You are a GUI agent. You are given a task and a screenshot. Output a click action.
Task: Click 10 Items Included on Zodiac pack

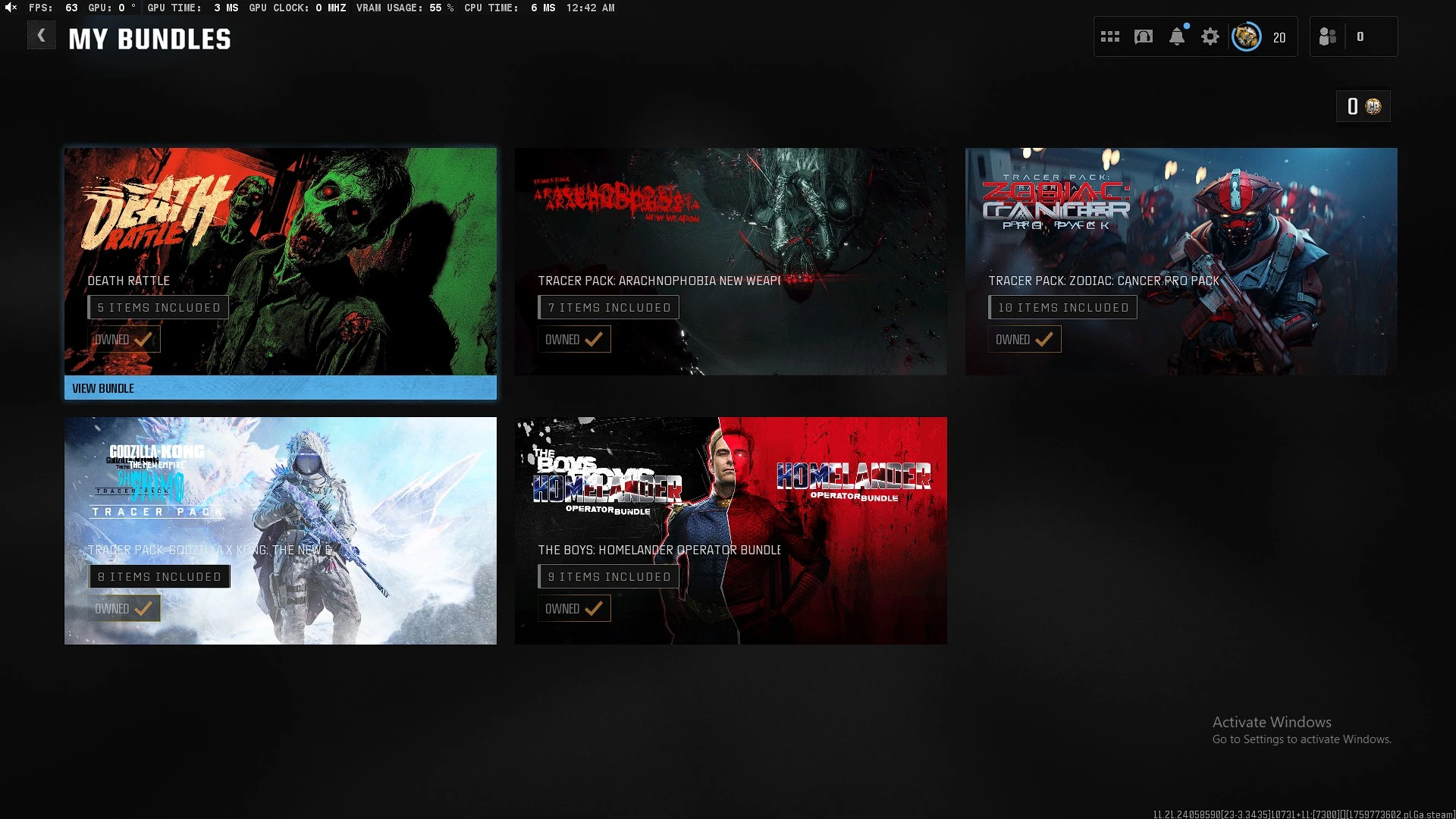pyautogui.click(x=1062, y=307)
